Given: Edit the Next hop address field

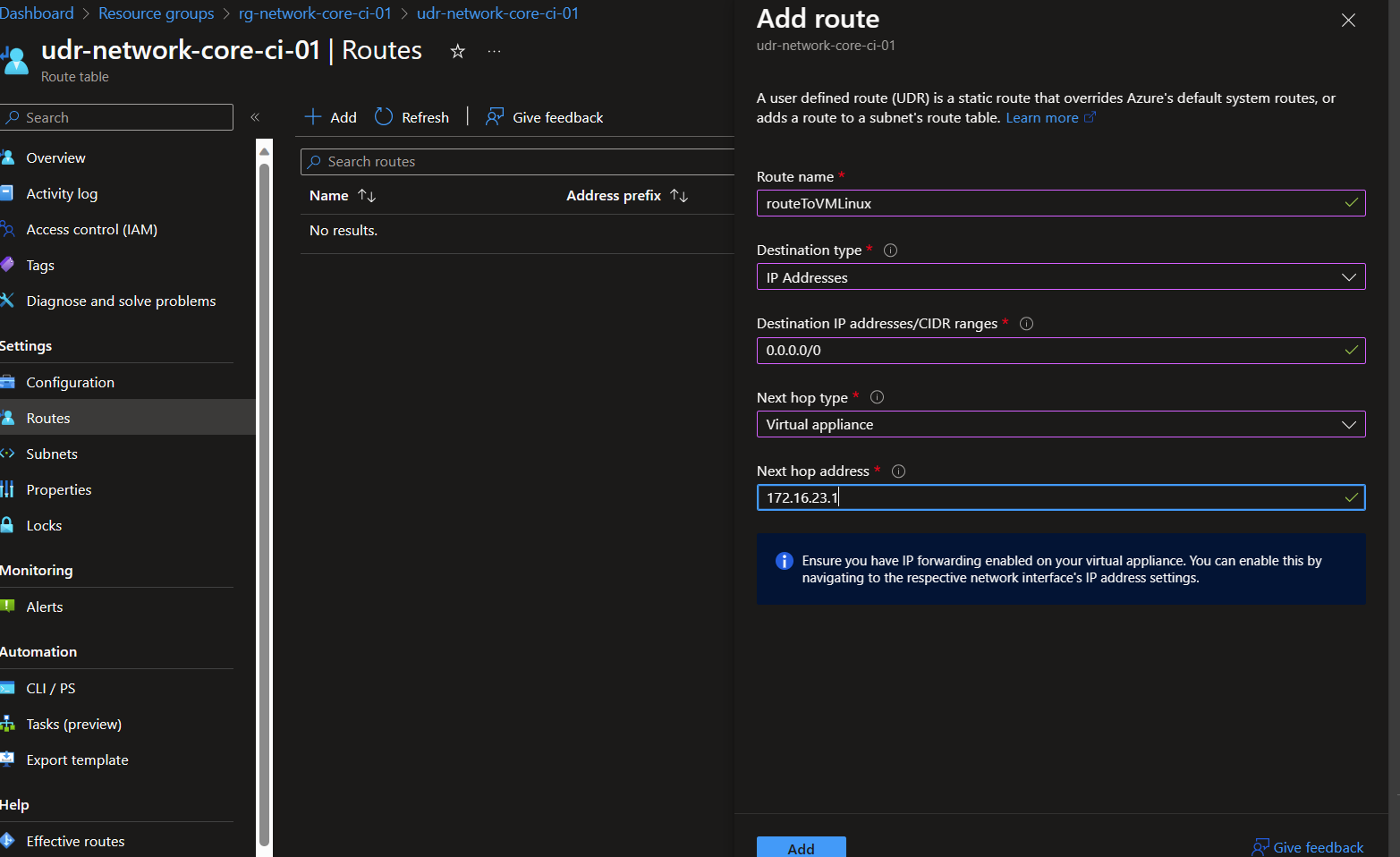Looking at the screenshot, I should [1061, 497].
